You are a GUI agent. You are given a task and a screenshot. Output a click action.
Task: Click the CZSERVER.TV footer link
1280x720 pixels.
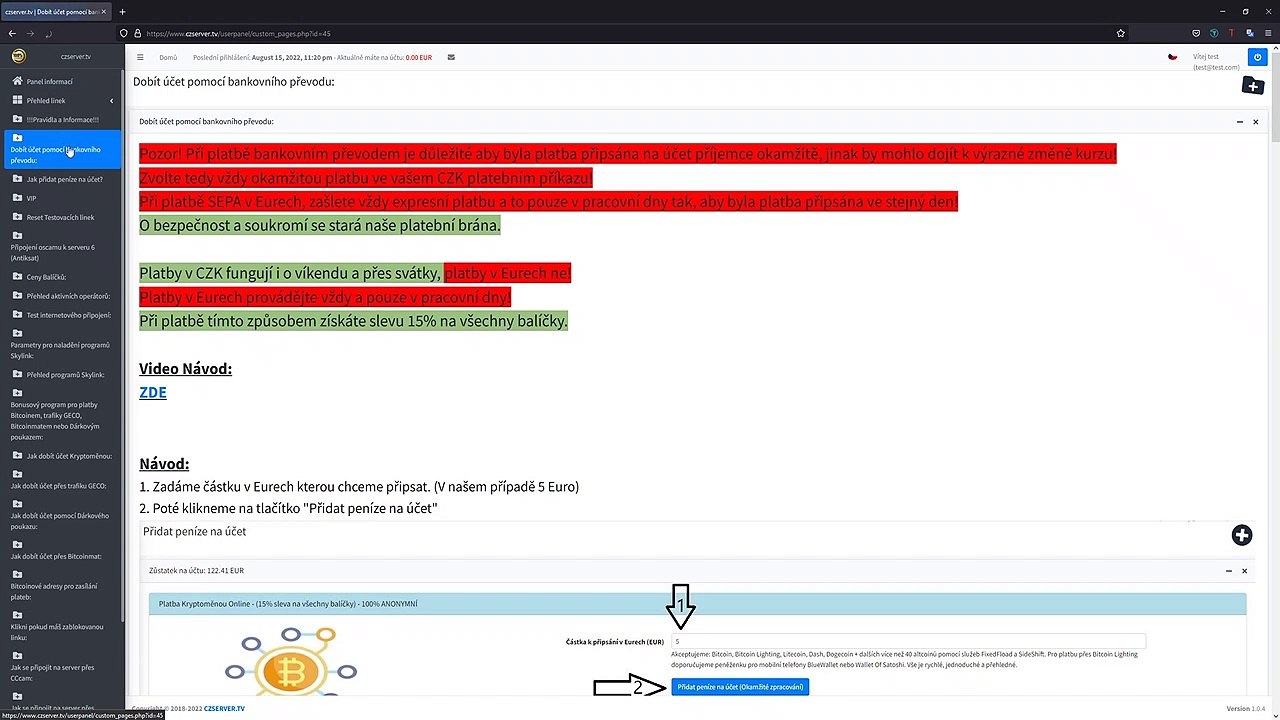click(x=224, y=709)
